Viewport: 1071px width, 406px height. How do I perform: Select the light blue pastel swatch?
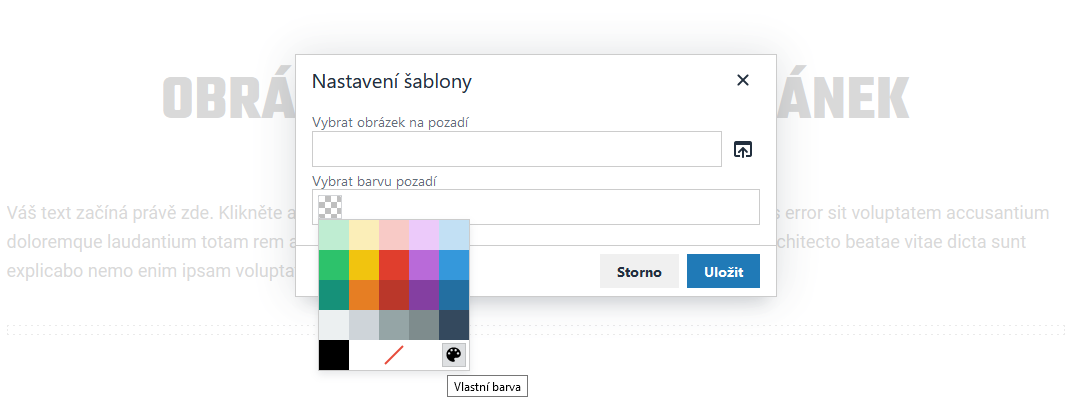(x=454, y=235)
